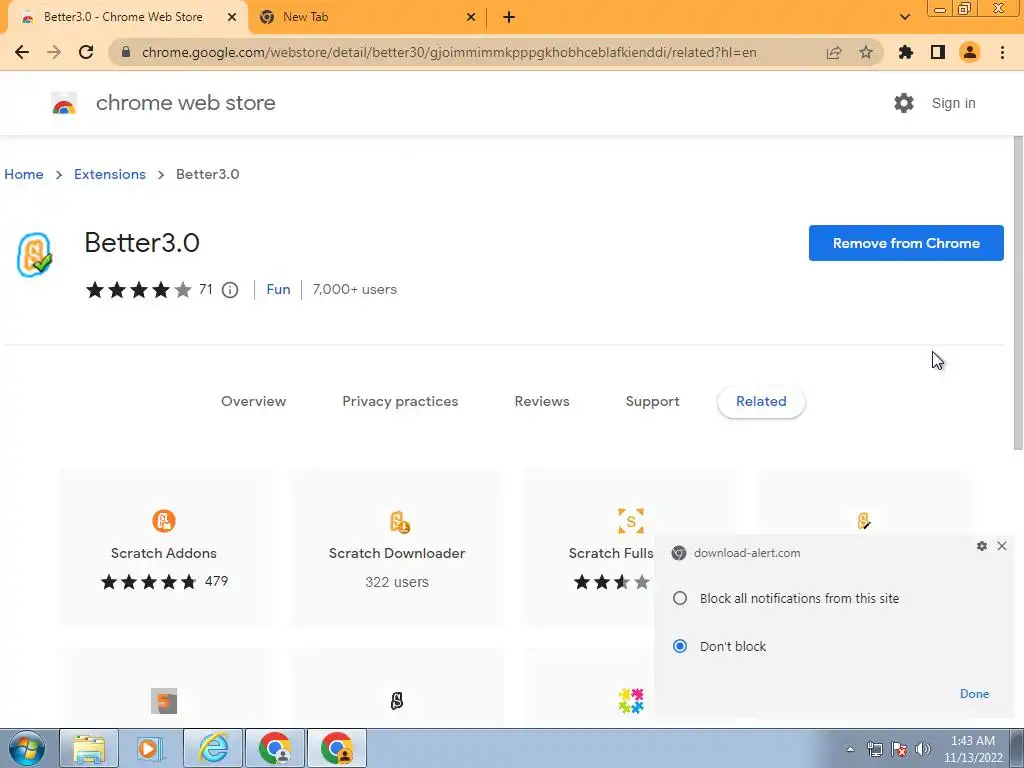Click the second Chrome taskbar icon
This screenshot has height=768, width=1024.
[x=337, y=748]
